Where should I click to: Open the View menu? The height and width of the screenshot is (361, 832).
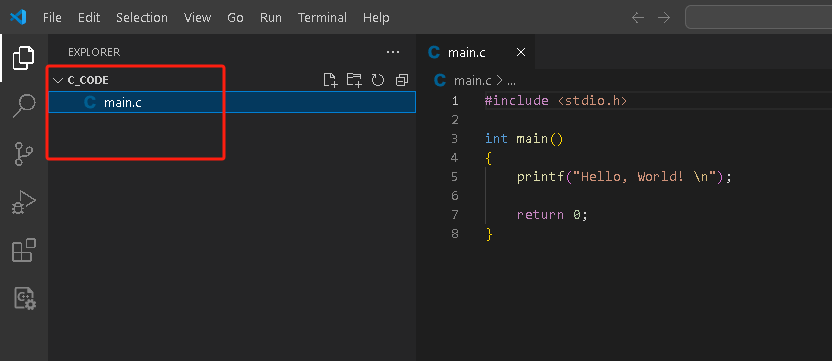click(x=197, y=18)
